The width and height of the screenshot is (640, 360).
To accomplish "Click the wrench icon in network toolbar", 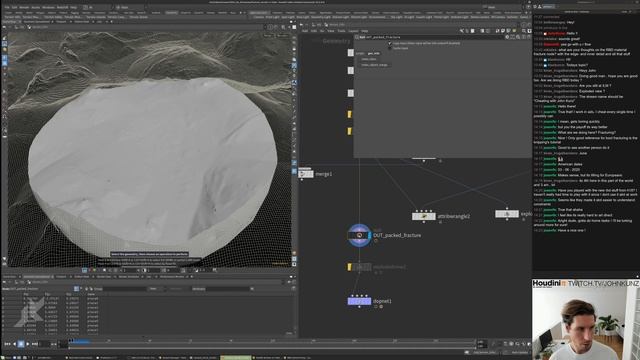I will (x=462, y=31).
